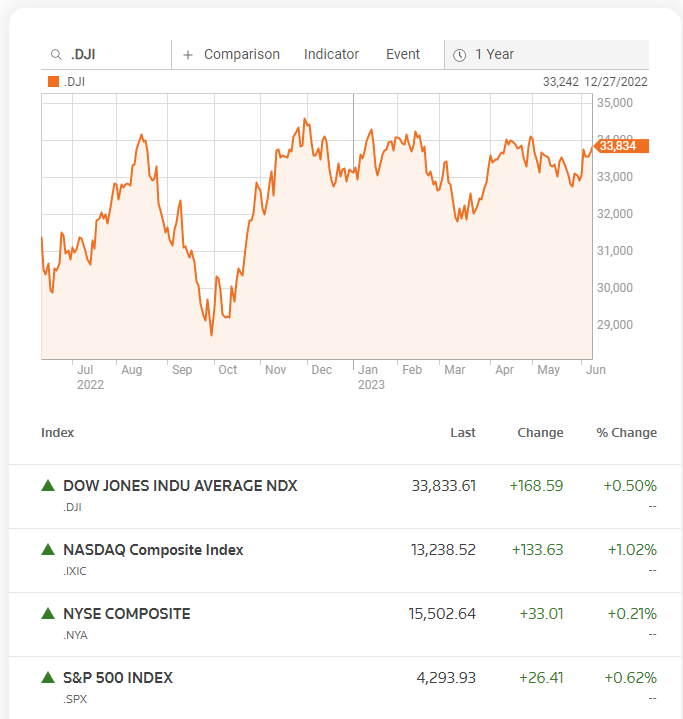Click the Dow last value 33,833.61
The width and height of the screenshot is (683, 719).
[x=444, y=486]
